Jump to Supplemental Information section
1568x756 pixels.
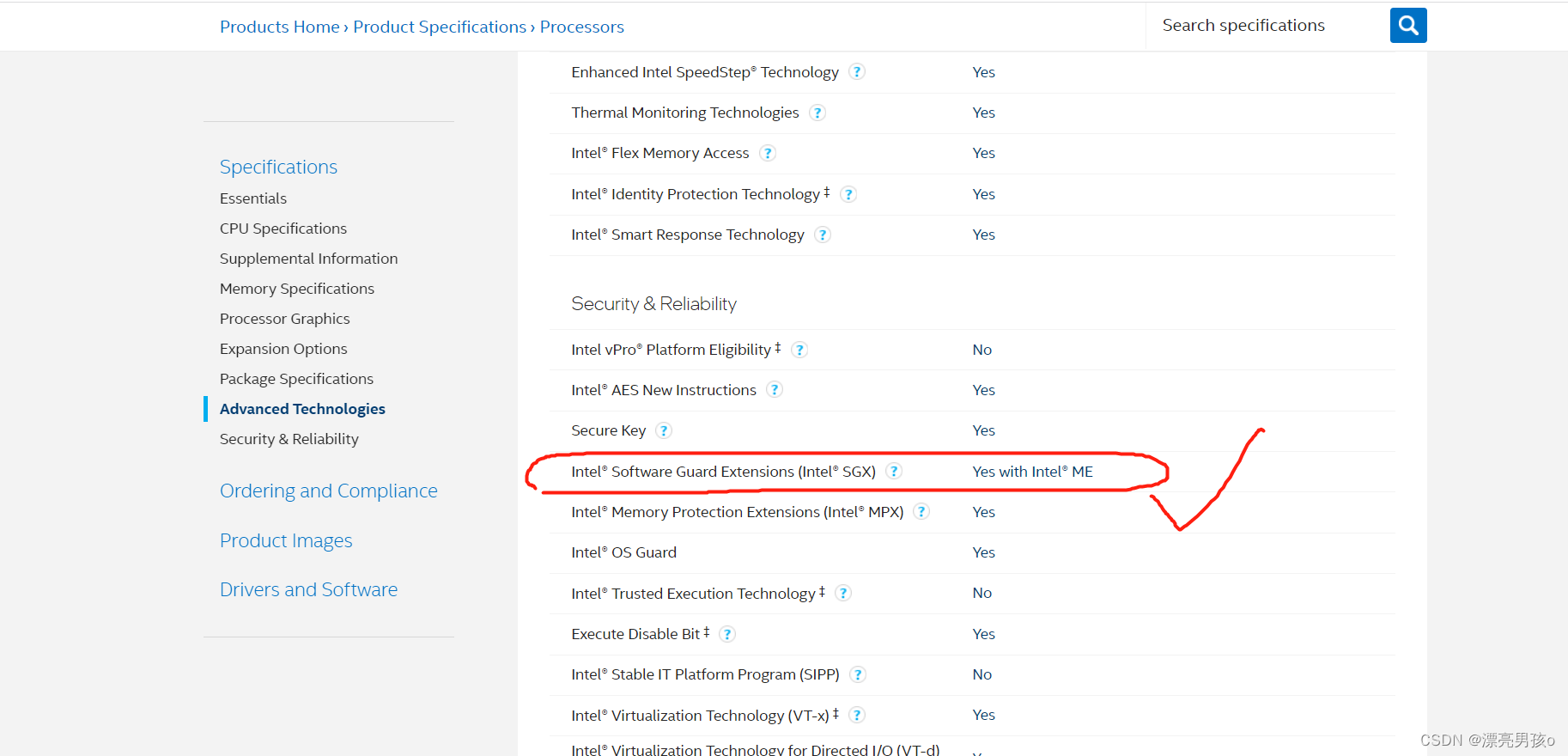coord(309,259)
